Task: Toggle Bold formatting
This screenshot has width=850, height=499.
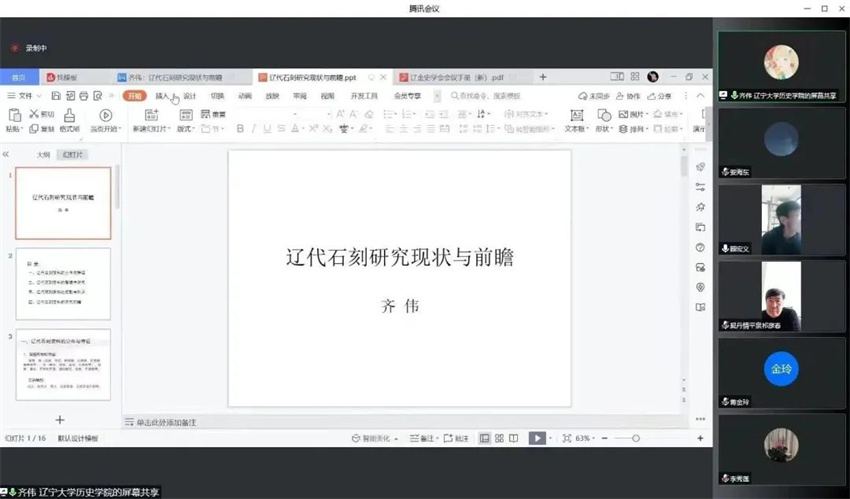Action: [x=240, y=128]
